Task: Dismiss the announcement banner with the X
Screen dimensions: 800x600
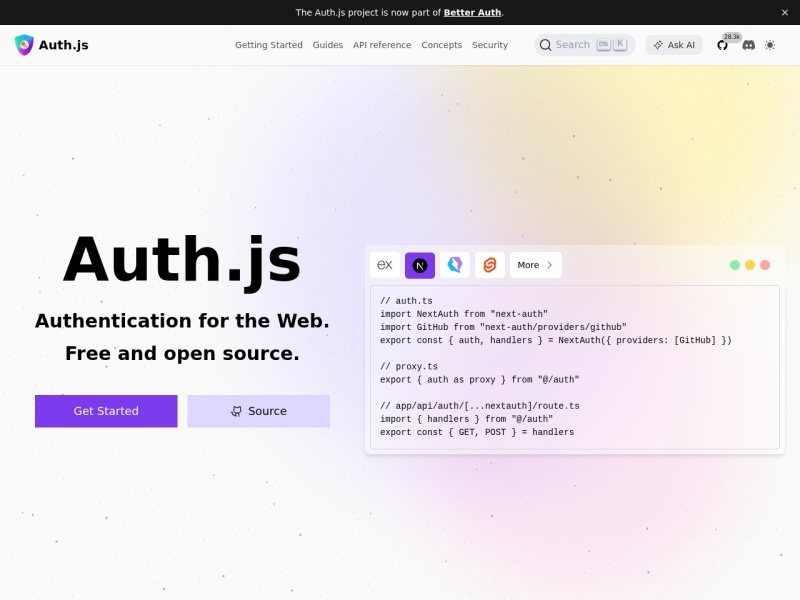Action: [785, 13]
